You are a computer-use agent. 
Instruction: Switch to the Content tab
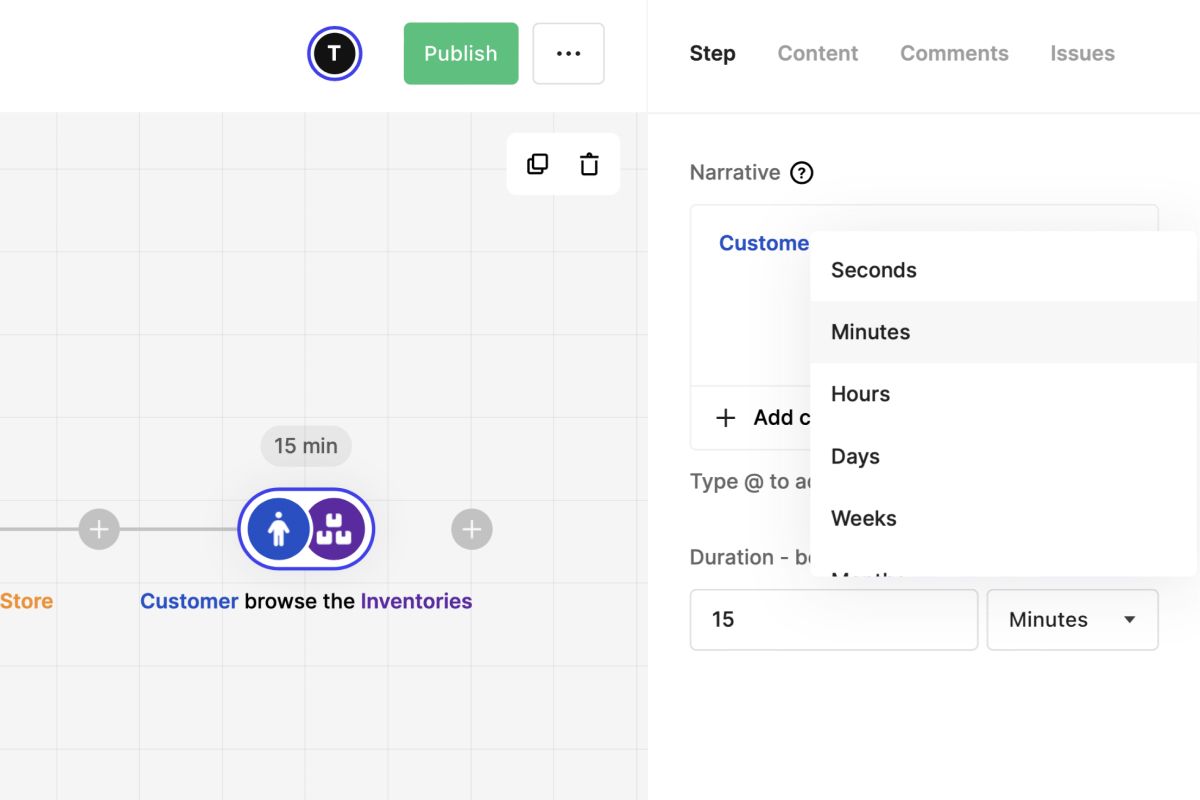pos(817,53)
